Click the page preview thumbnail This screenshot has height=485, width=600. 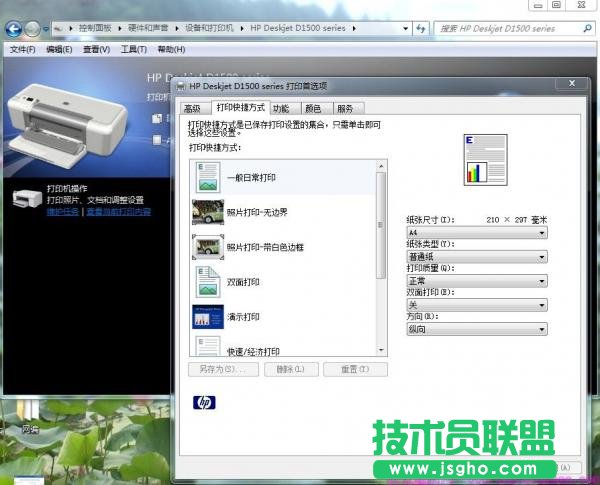[x=478, y=161]
